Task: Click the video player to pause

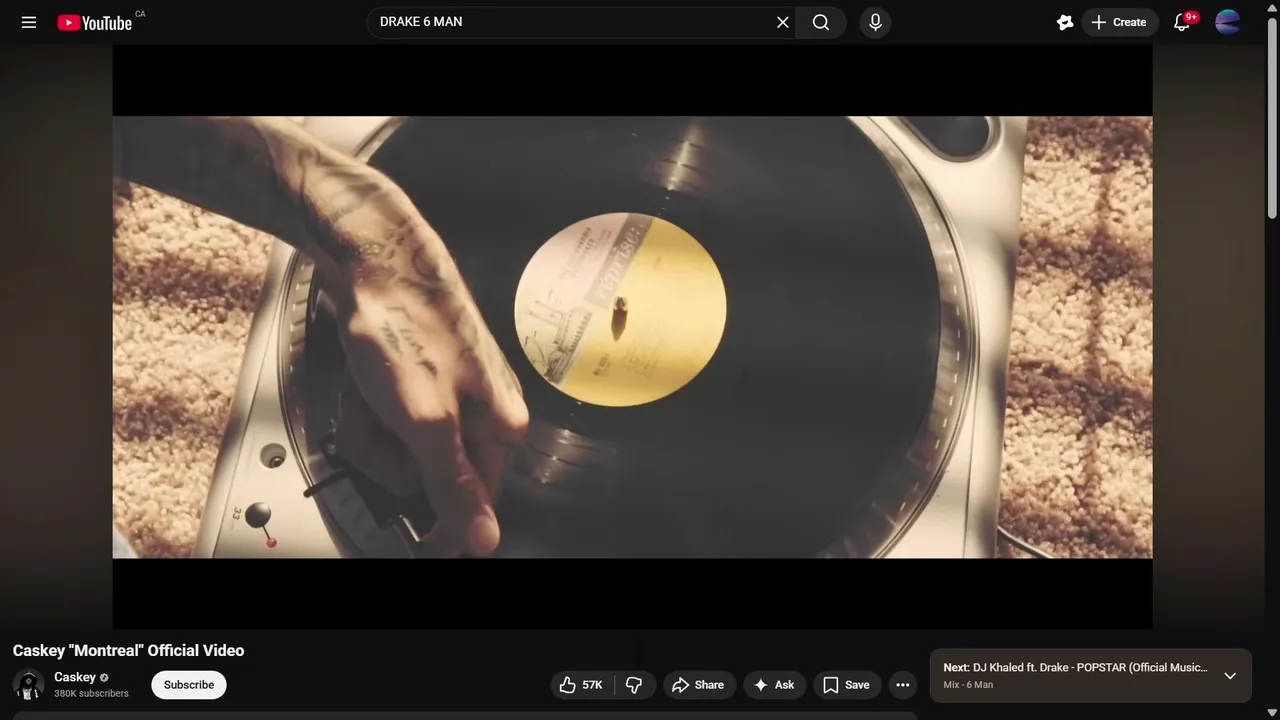Action: (632, 337)
